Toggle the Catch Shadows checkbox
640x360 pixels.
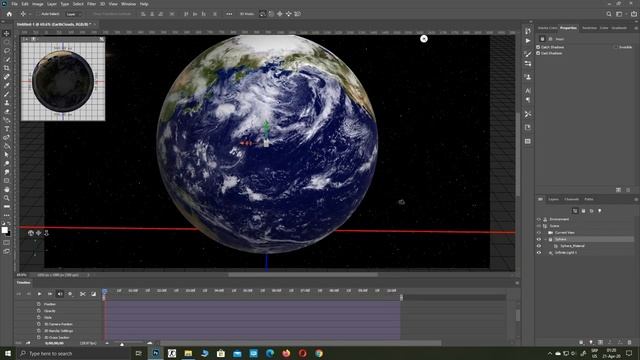(x=538, y=47)
